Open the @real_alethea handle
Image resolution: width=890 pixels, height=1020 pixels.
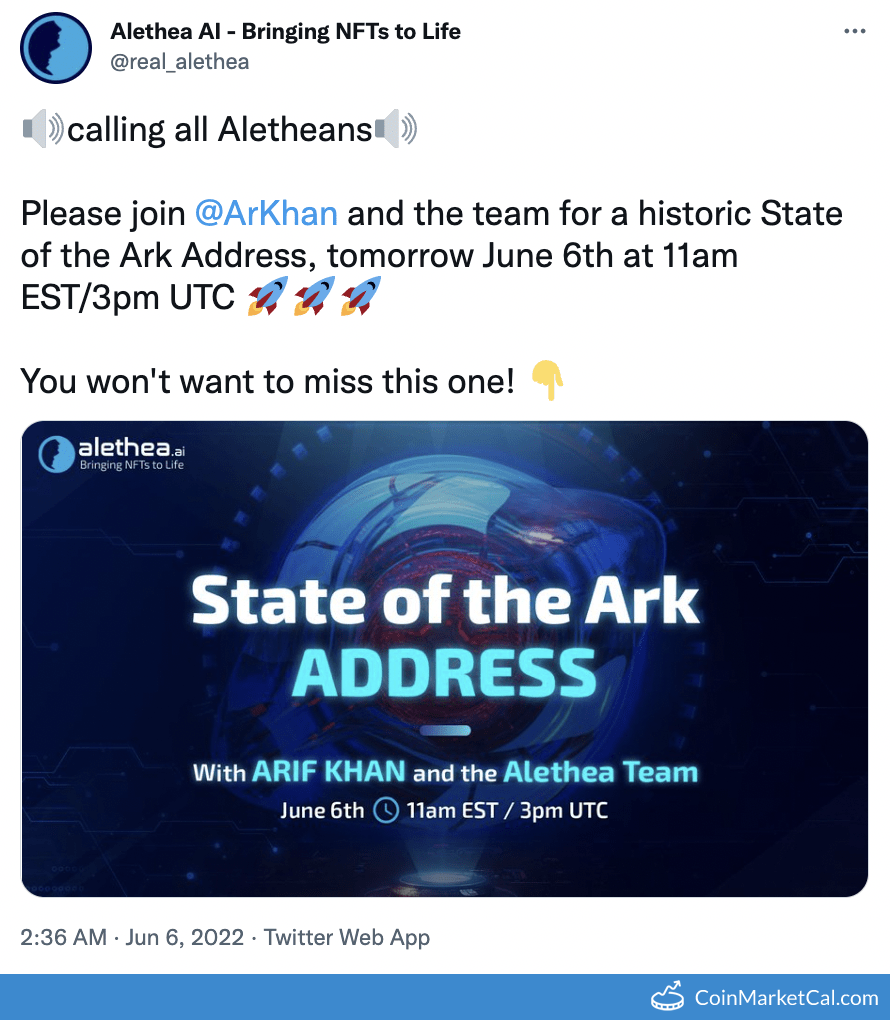[x=180, y=62]
